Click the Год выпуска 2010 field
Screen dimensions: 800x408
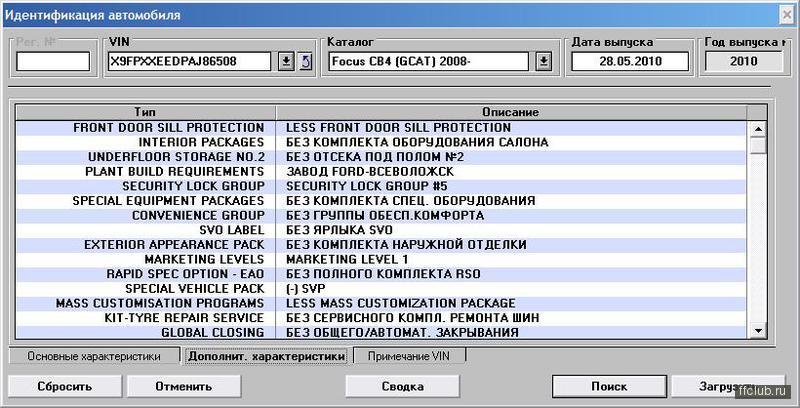pyautogui.click(x=743, y=62)
